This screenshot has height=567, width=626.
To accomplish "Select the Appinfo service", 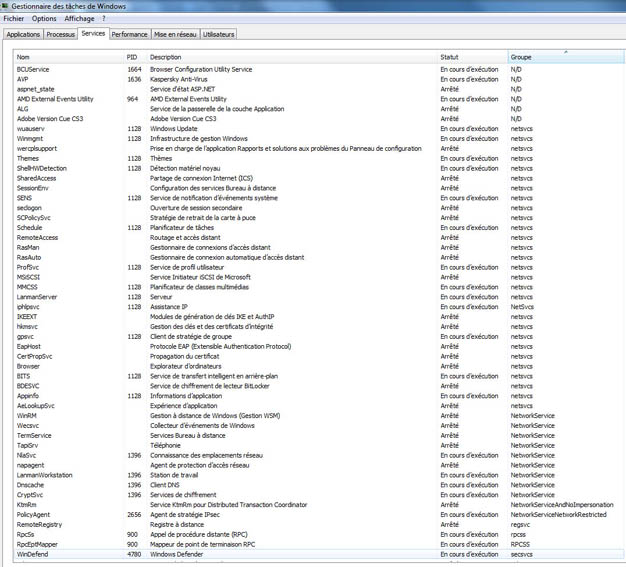I will point(319,396).
